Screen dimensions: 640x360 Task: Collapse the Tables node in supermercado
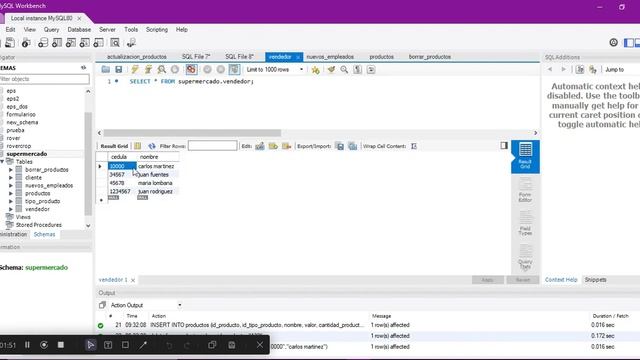(x=2, y=162)
